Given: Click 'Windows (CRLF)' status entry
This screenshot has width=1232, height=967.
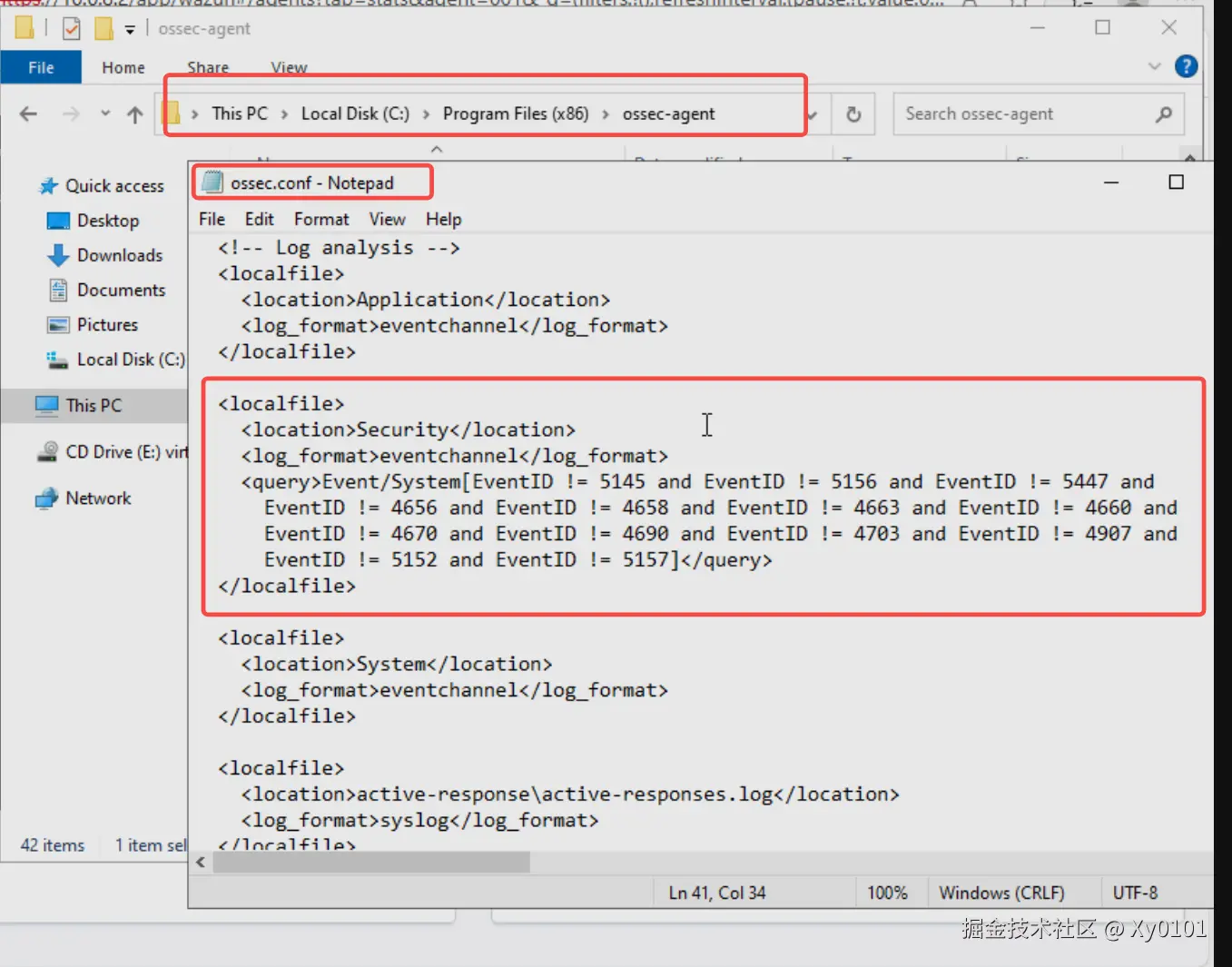Looking at the screenshot, I should pos(1001,893).
